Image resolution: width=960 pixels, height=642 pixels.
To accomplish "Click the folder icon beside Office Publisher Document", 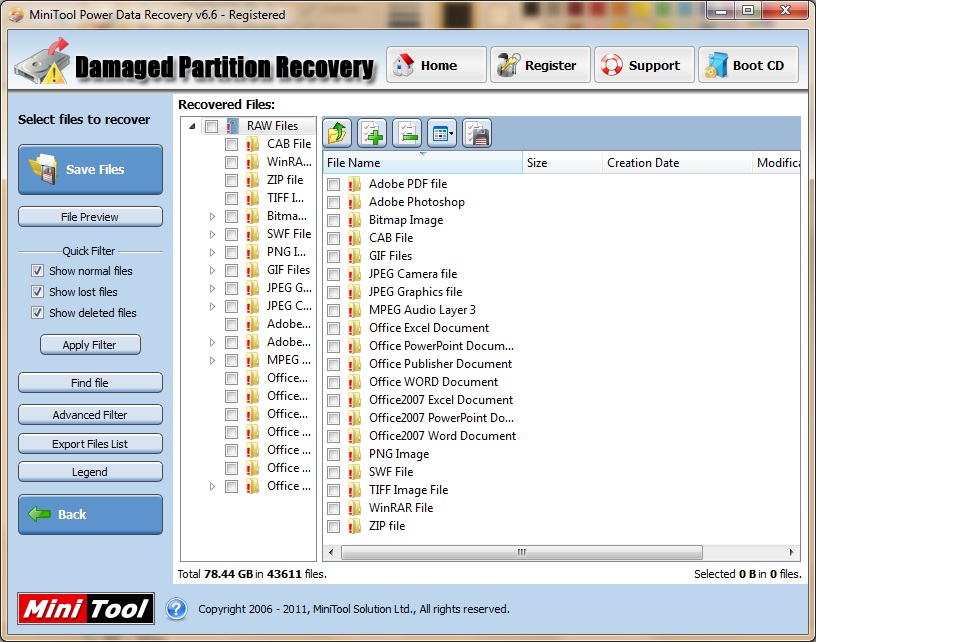I will [354, 364].
